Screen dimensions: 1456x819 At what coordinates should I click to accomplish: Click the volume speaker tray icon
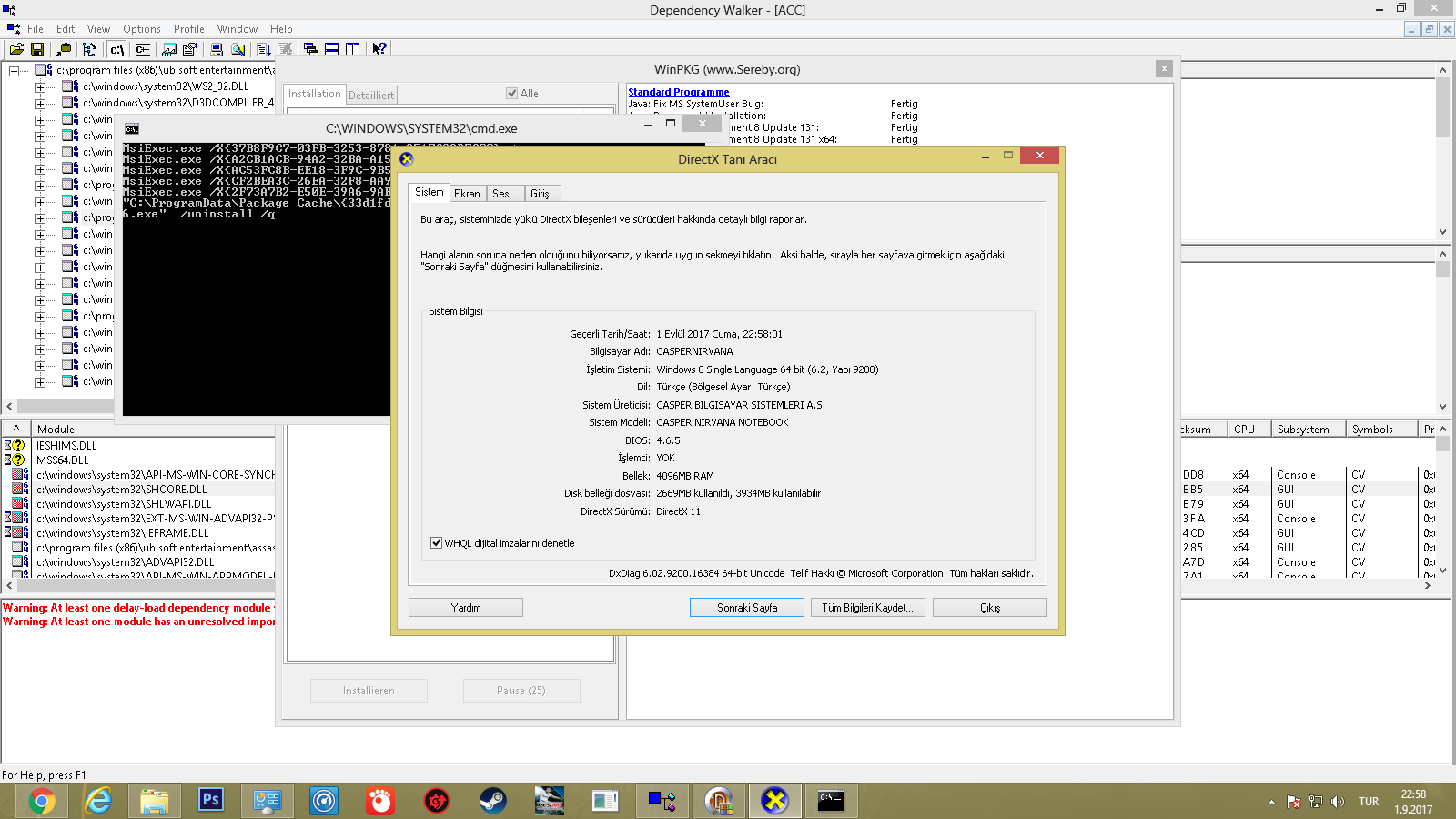[1337, 802]
